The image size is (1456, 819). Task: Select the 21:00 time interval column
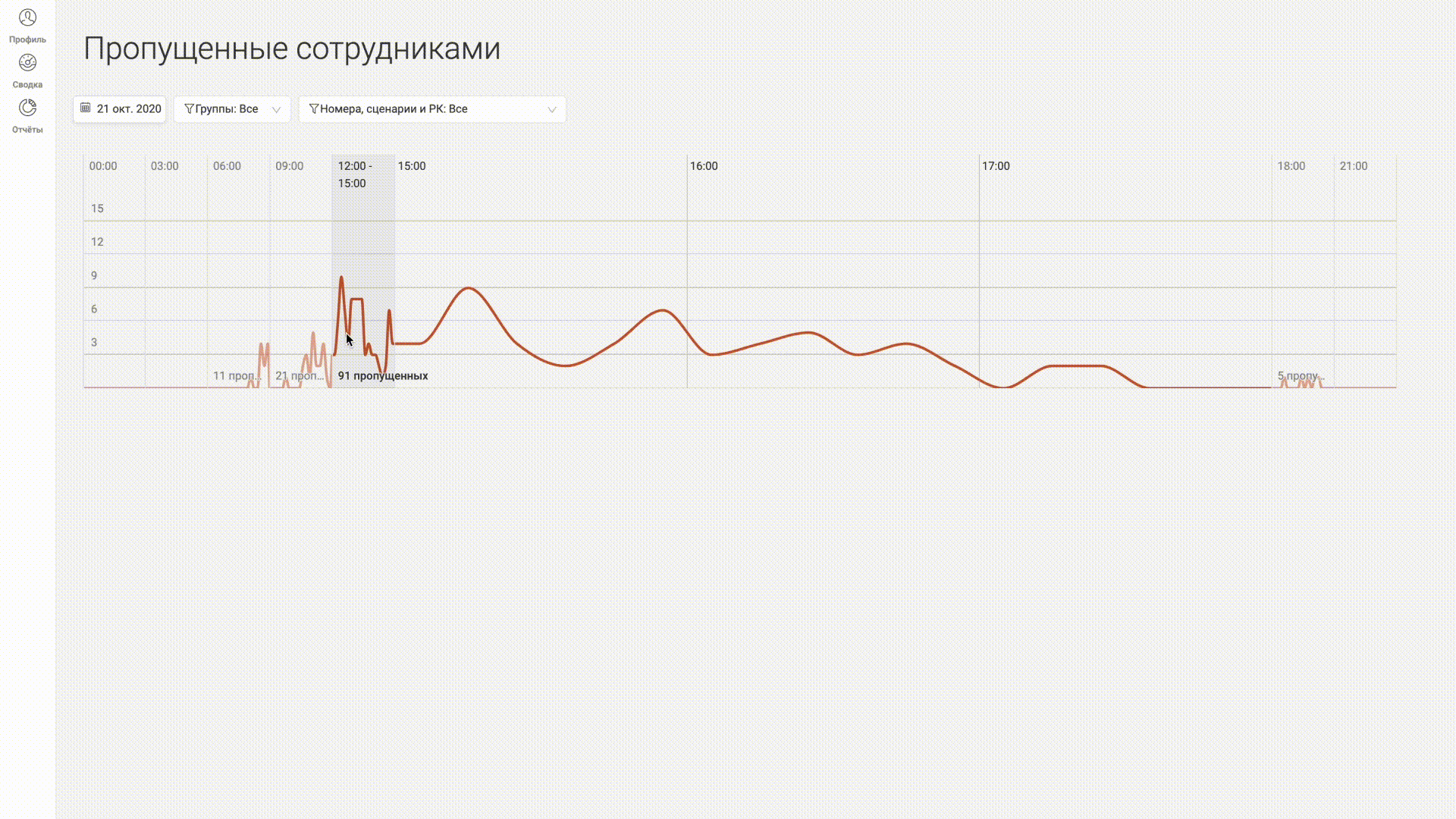click(1365, 271)
